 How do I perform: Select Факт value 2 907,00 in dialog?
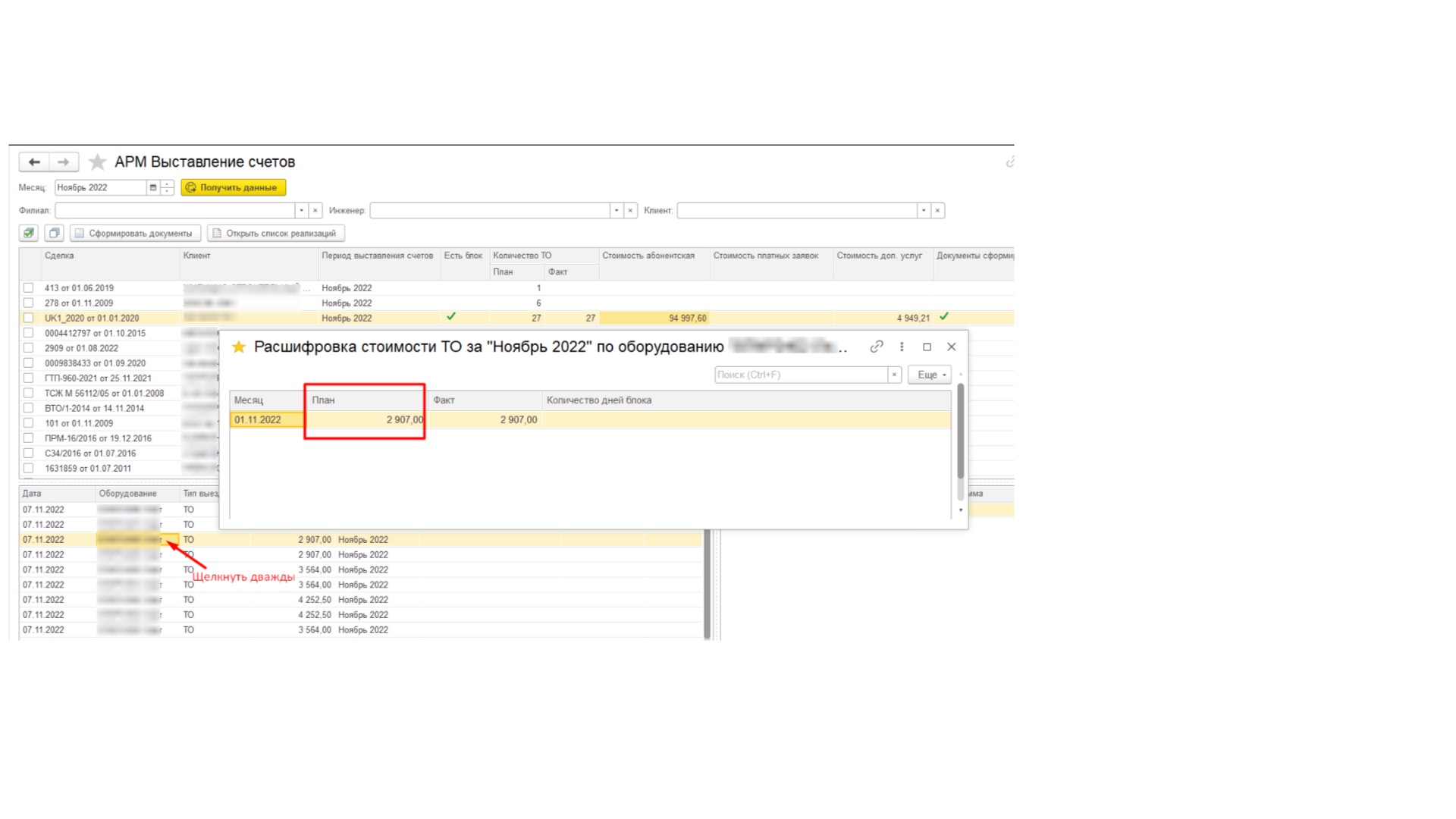485,420
